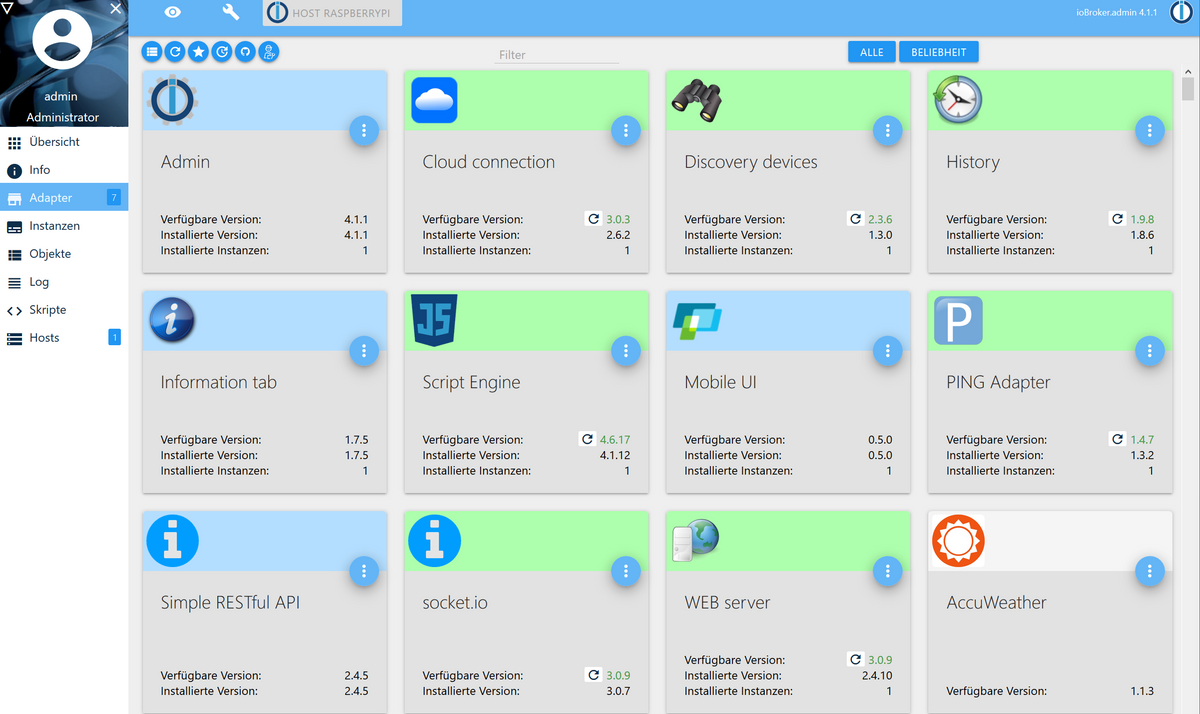1200x714 pixels.
Task: Open the three-dot menu on socket.io card
Action: 626,571
